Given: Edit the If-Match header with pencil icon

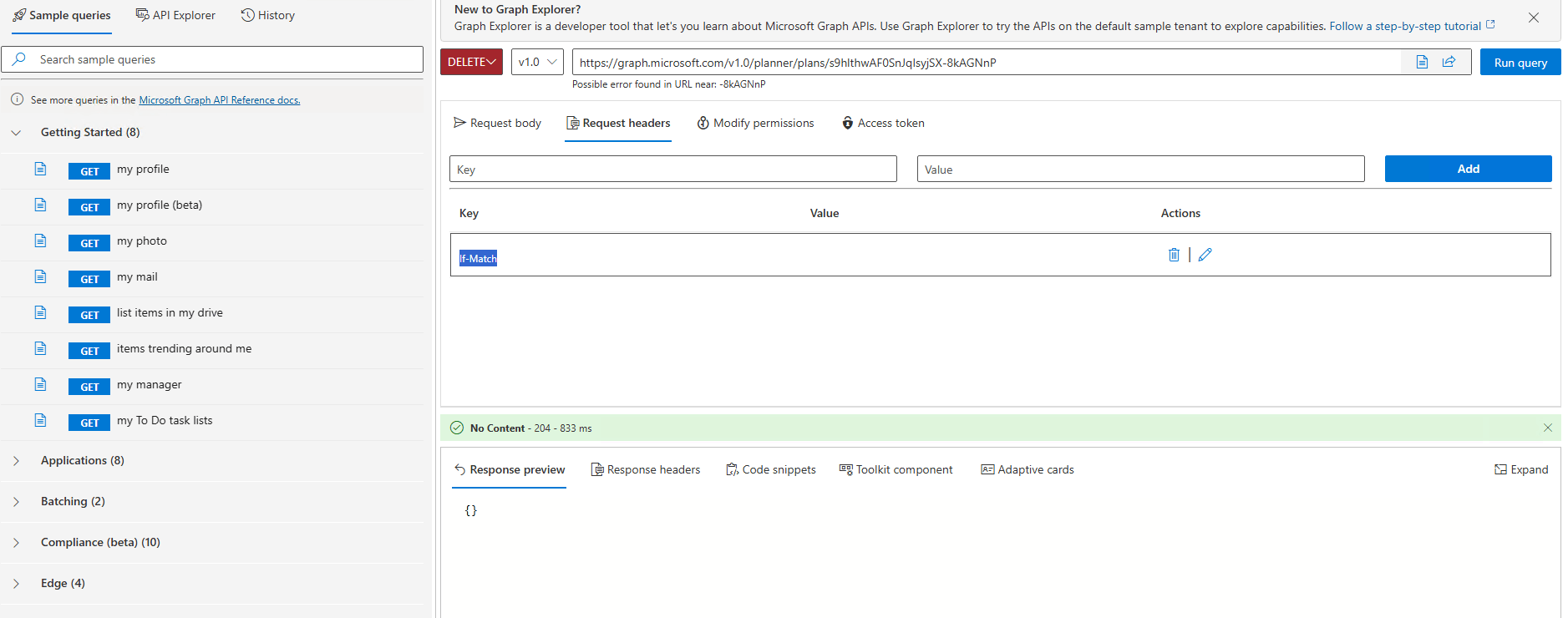Looking at the screenshot, I should pos(1205,255).
